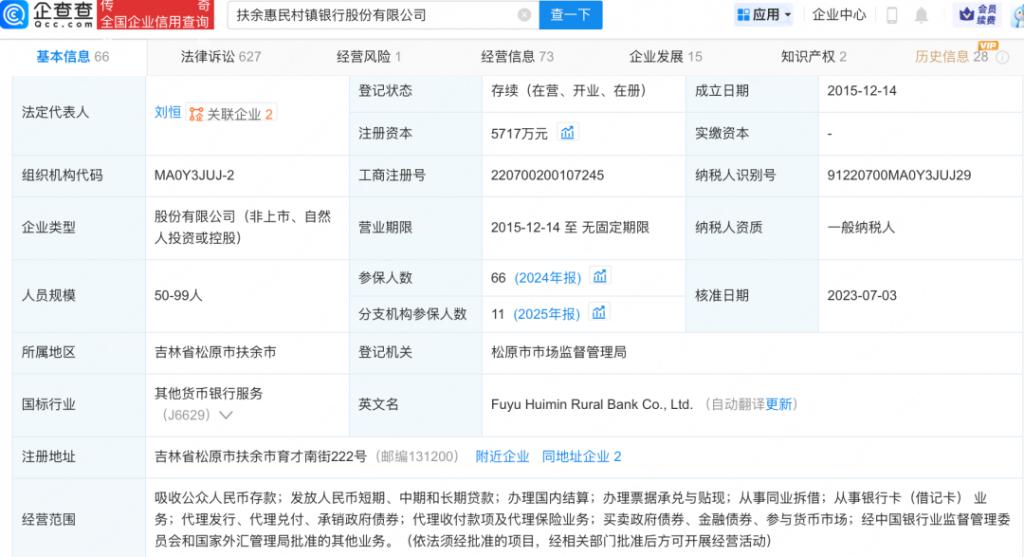Click the mobile phone icon in header
The height and width of the screenshot is (557, 1024).
pyautogui.click(x=892, y=15)
